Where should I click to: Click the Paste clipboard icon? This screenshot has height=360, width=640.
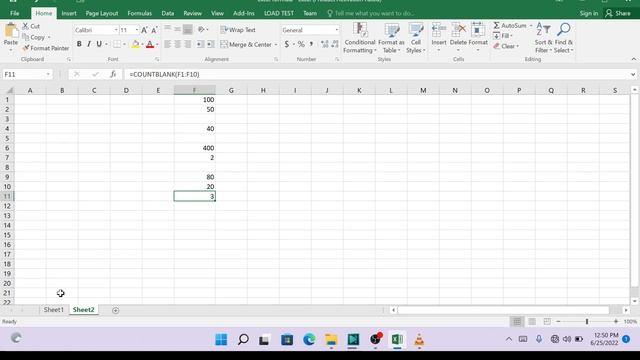click(11, 31)
